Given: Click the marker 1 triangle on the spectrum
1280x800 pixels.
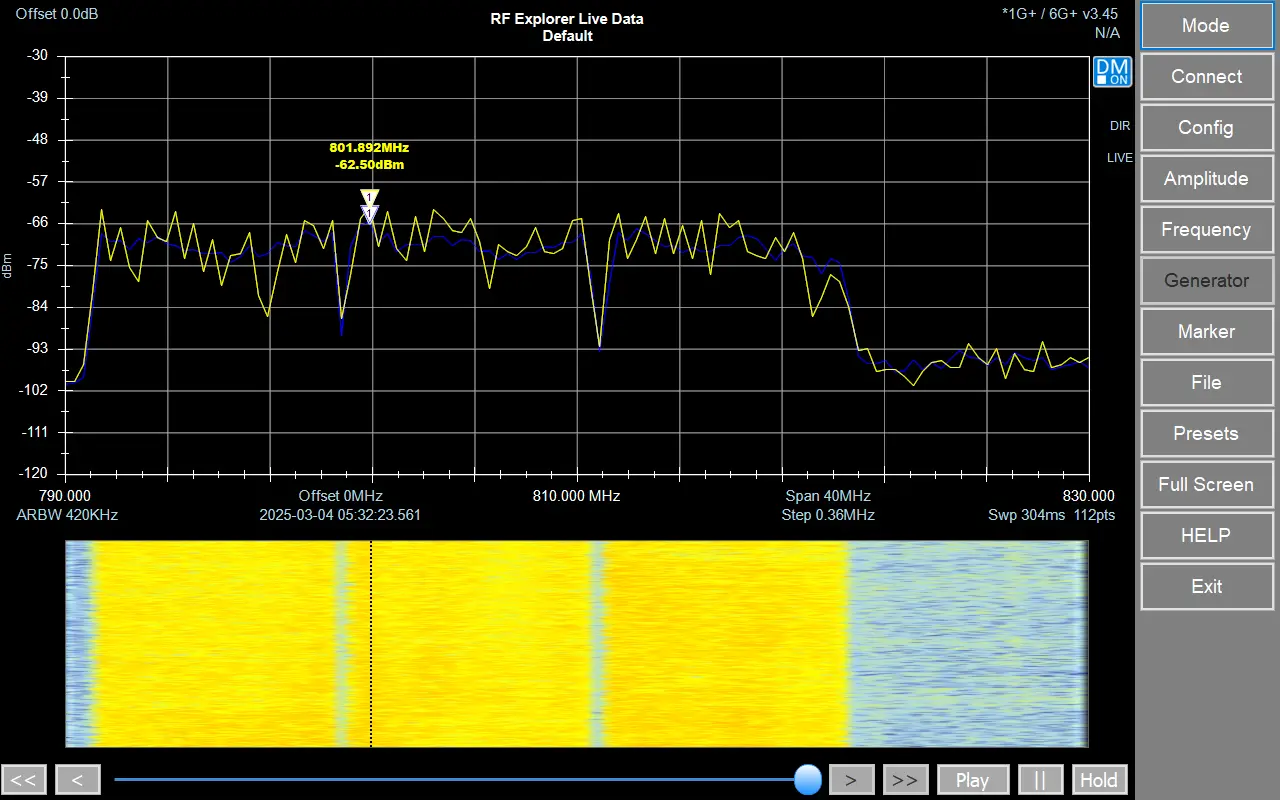Looking at the screenshot, I should (370, 199).
